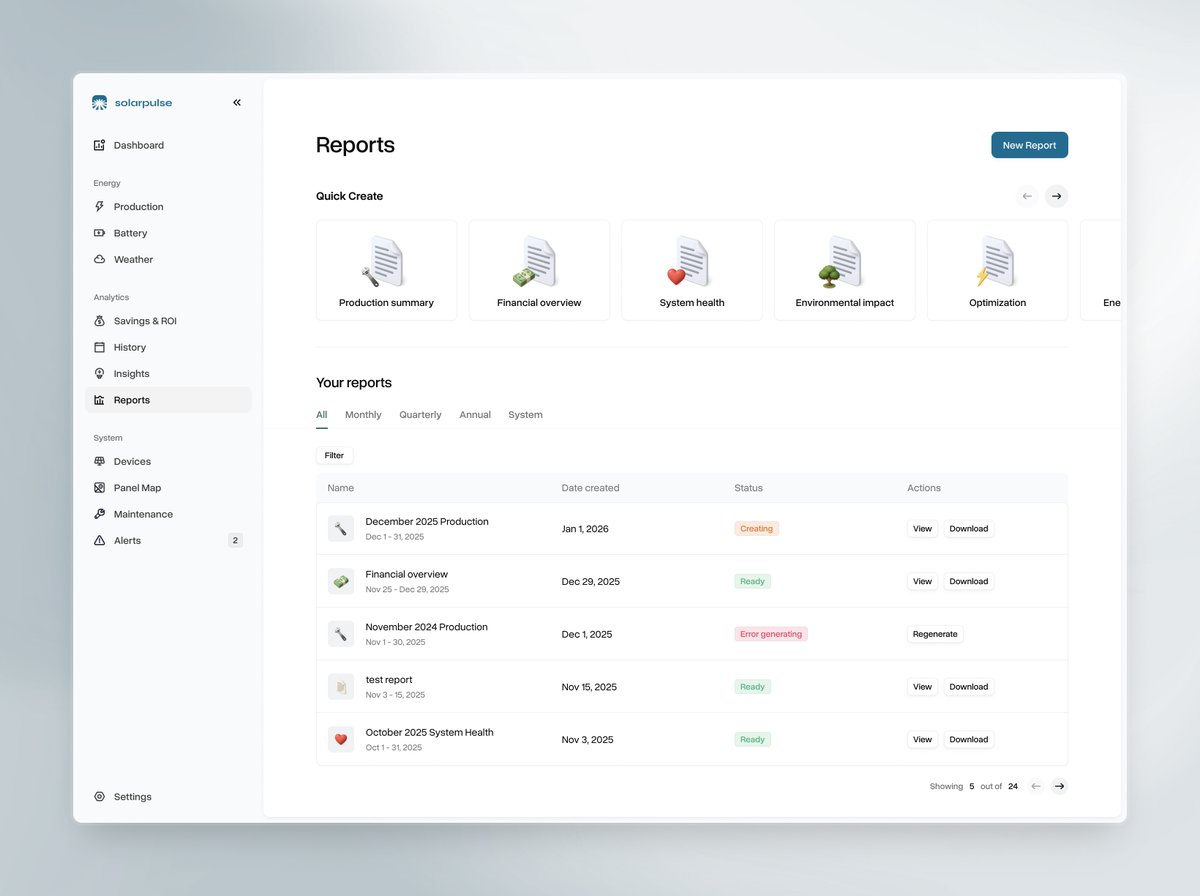
Task: Click the Status column header
Action: click(x=748, y=488)
